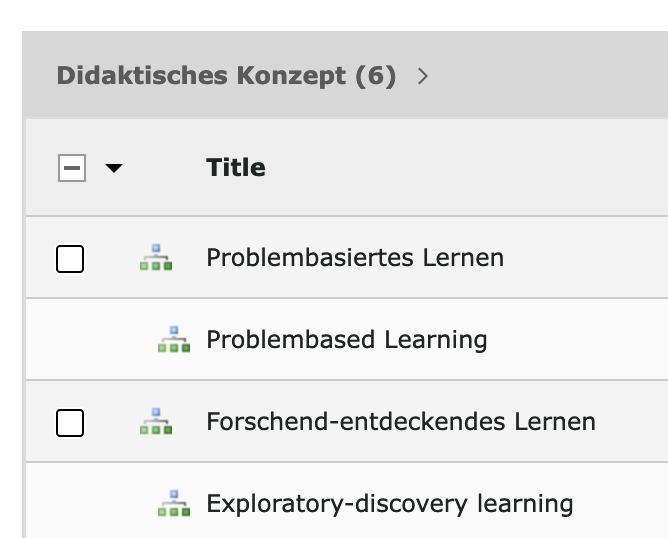The image size is (668, 538).
Task: Click the category icon beside Forschend-entdeckendes Lernen
Action: pos(156,421)
